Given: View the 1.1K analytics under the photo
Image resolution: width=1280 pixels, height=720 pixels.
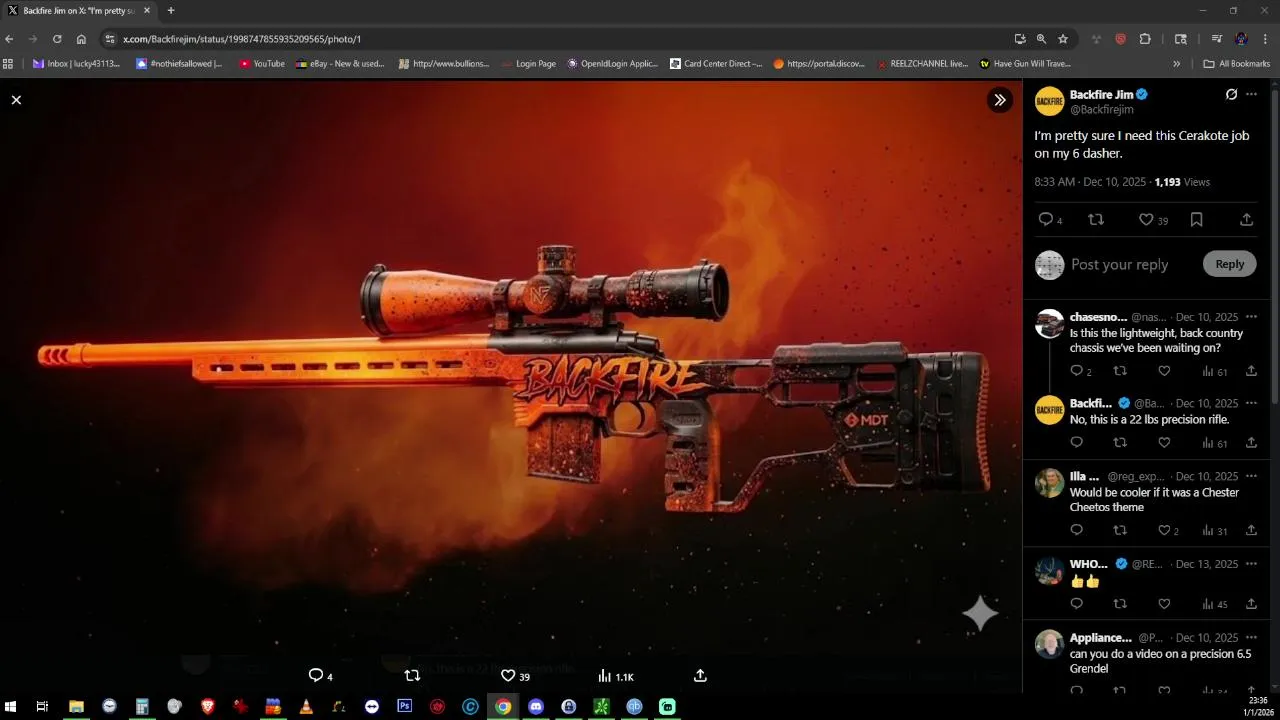Looking at the screenshot, I should (615, 676).
